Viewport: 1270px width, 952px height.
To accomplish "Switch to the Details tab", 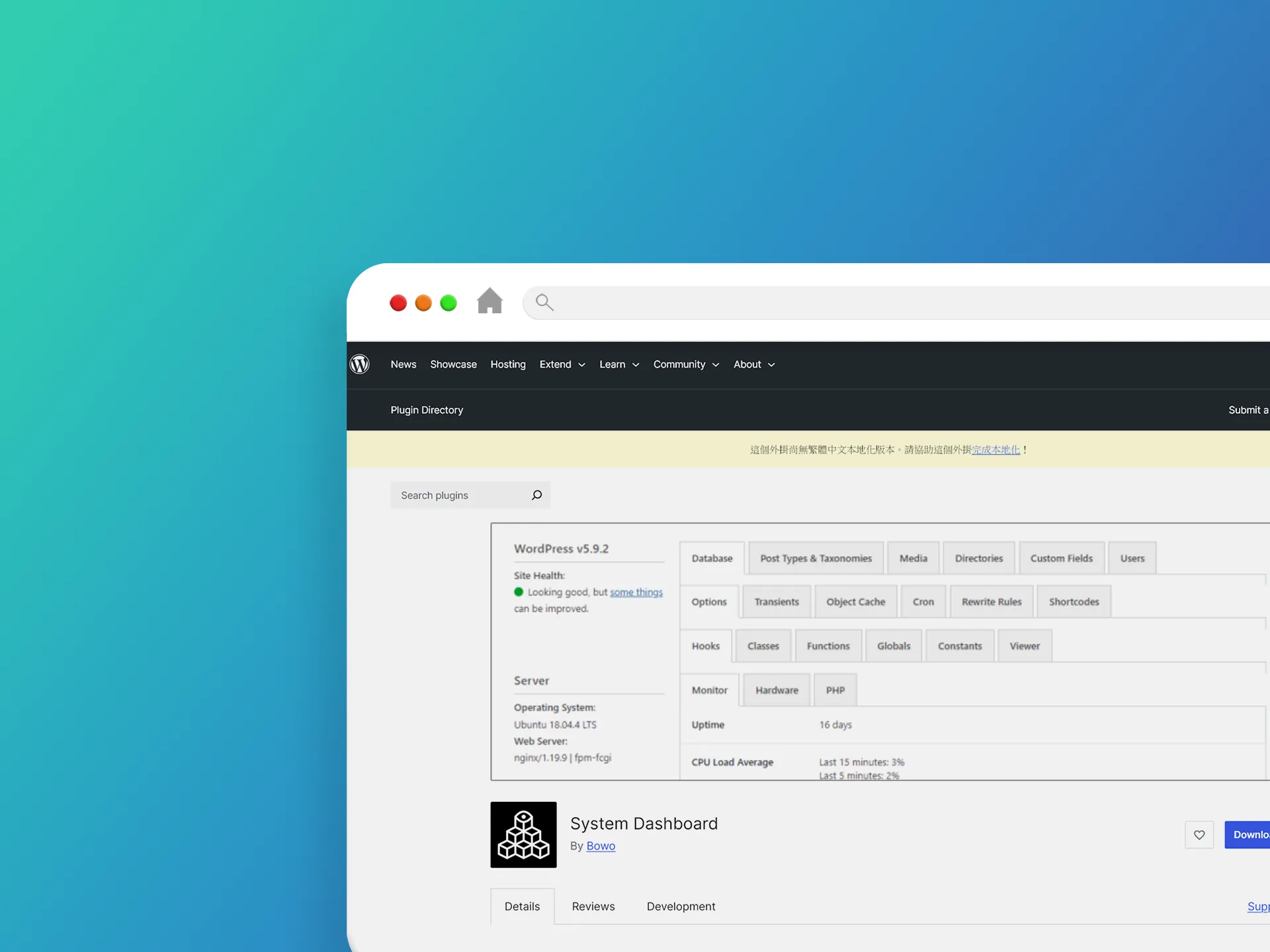I will pyautogui.click(x=522, y=906).
